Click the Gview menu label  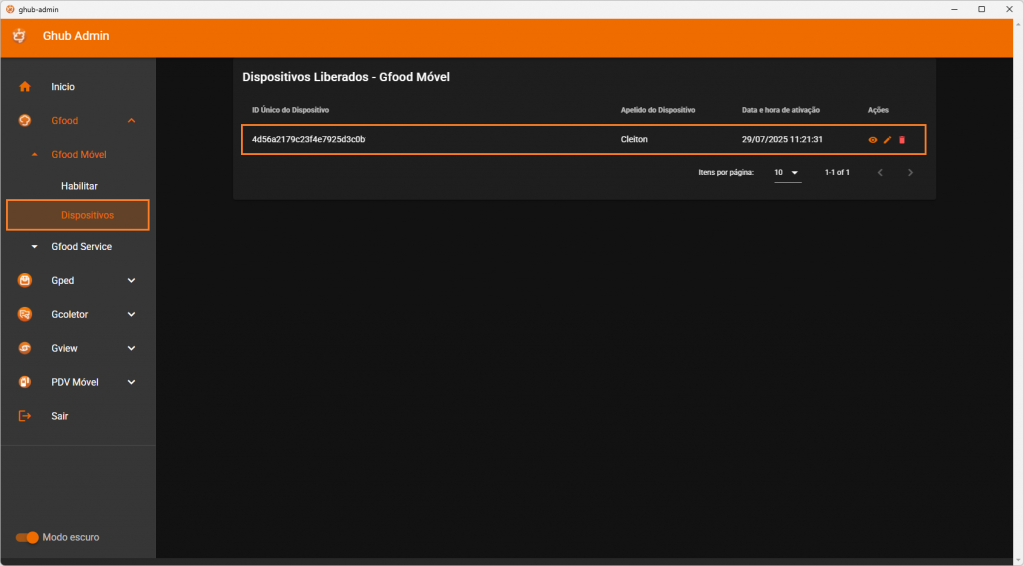coord(65,349)
